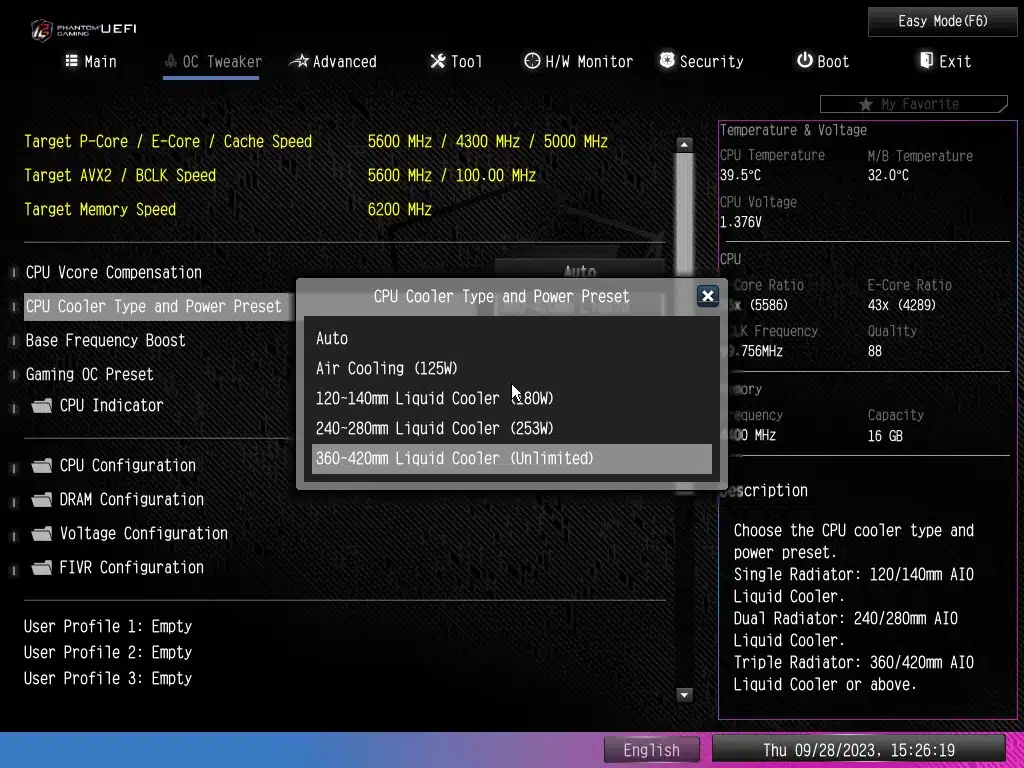Switch to Easy Mode (F6)

pos(943,21)
